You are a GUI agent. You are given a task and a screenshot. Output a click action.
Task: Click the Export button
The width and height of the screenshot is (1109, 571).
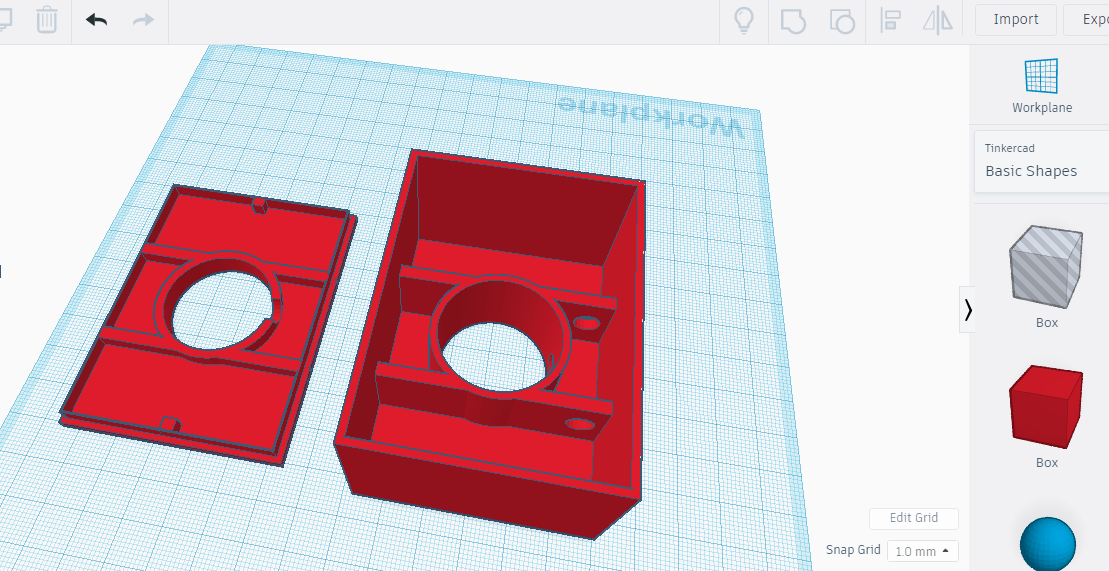point(1086,20)
